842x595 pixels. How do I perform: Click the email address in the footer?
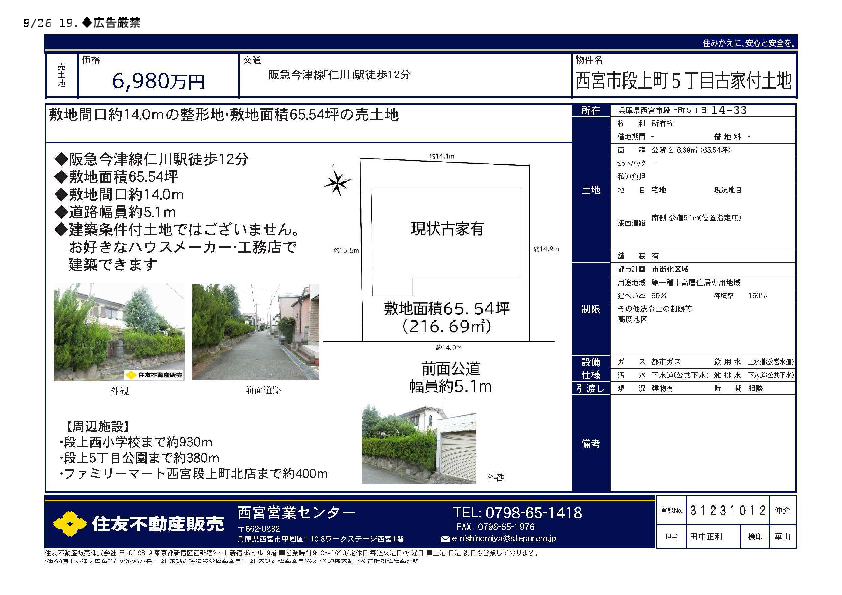point(509,538)
